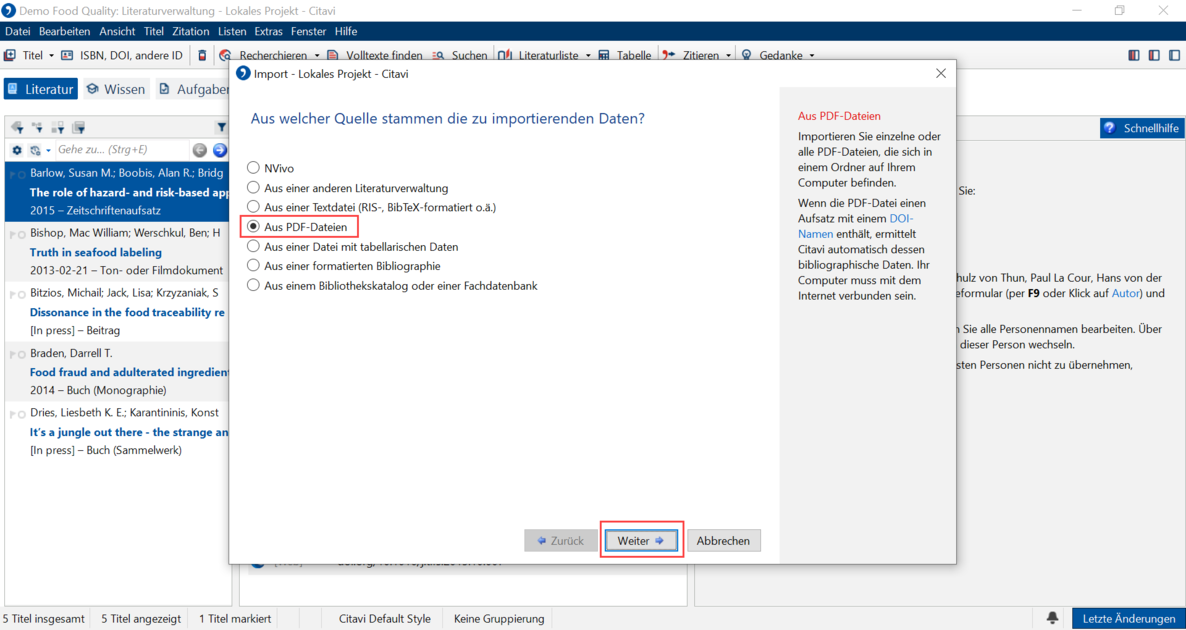The image size is (1186, 630).
Task: Close the Import dialog with X
Action: [x=941, y=73]
